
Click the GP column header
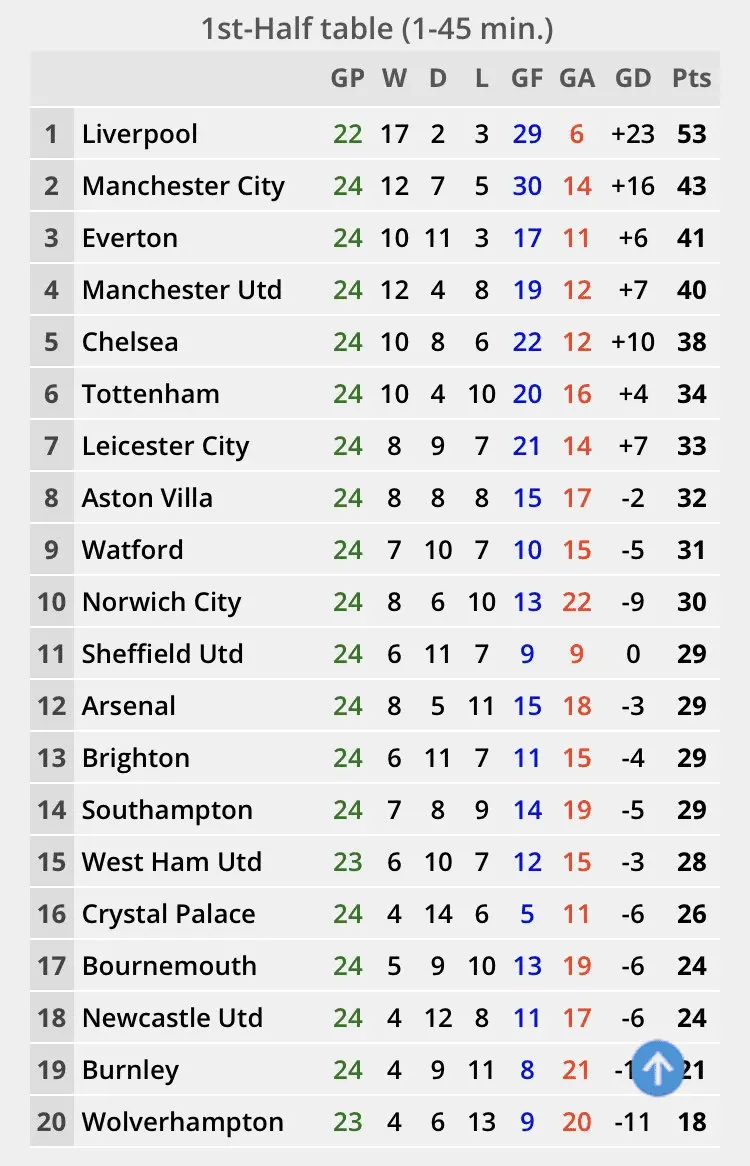[x=348, y=79]
